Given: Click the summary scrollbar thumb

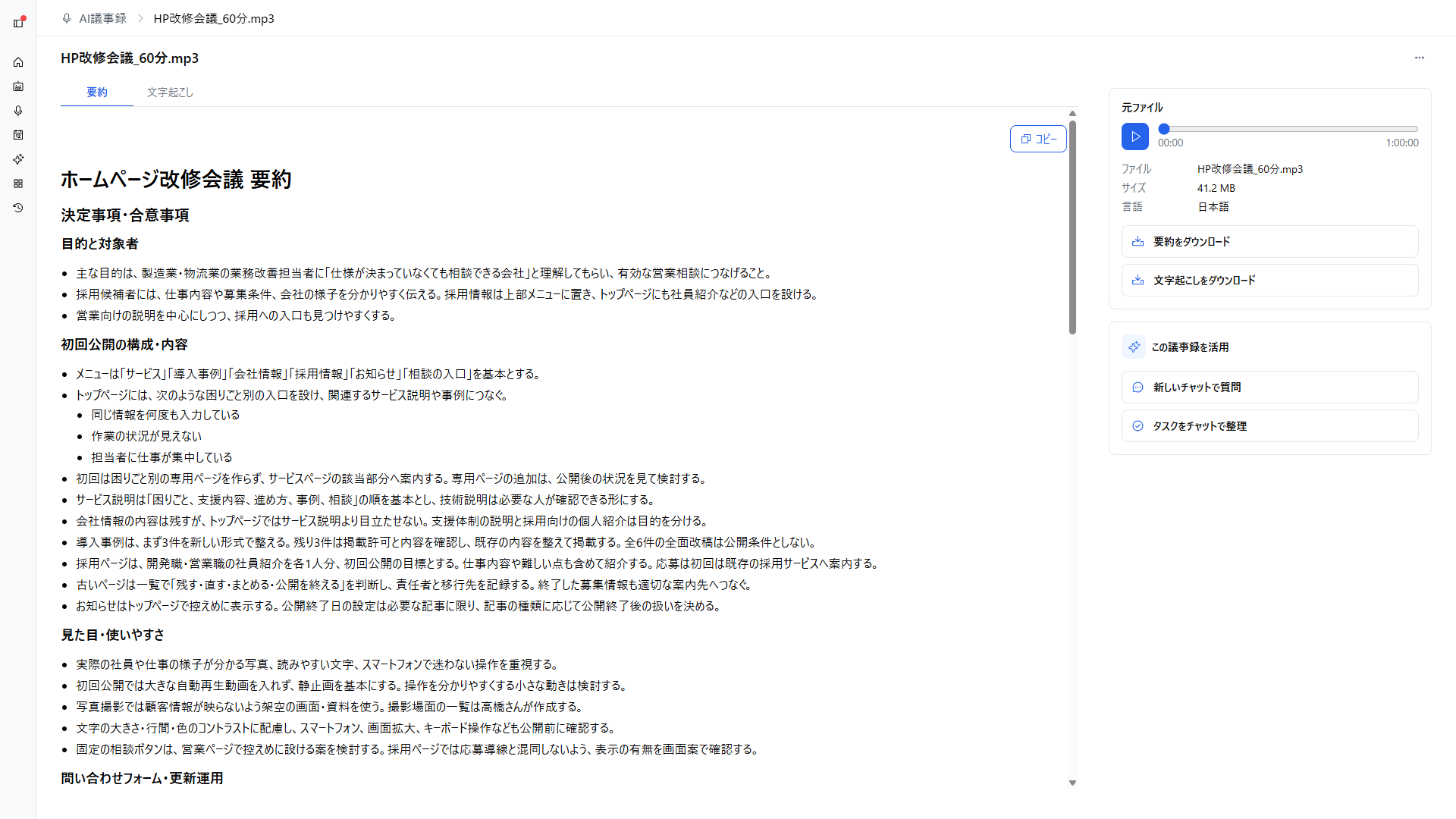Looking at the screenshot, I should 1072,227.
